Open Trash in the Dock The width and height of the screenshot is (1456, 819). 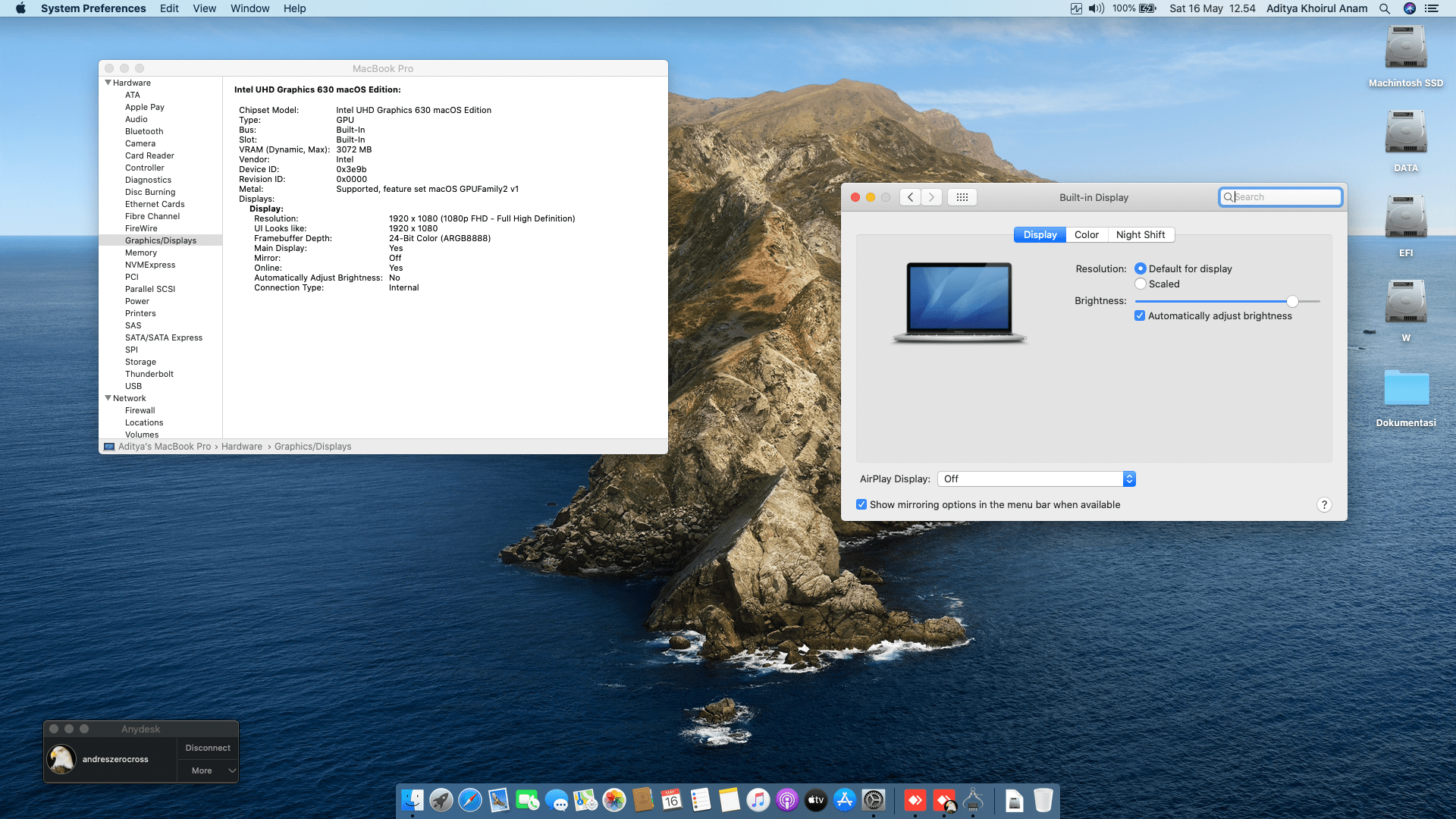pos(1043,800)
